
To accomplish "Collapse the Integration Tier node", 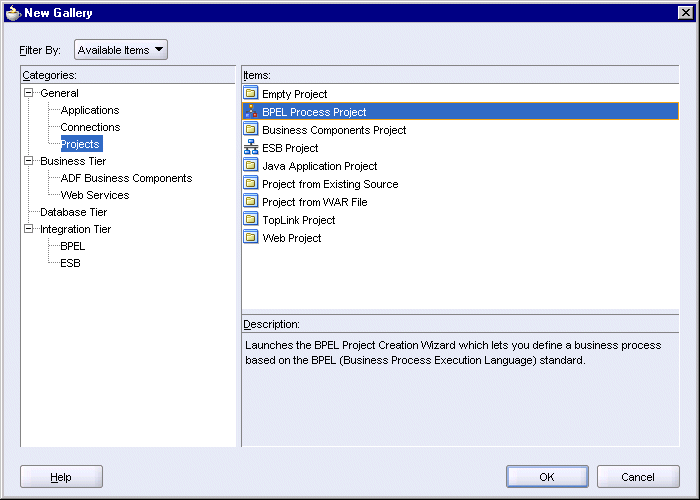I will [x=29, y=229].
